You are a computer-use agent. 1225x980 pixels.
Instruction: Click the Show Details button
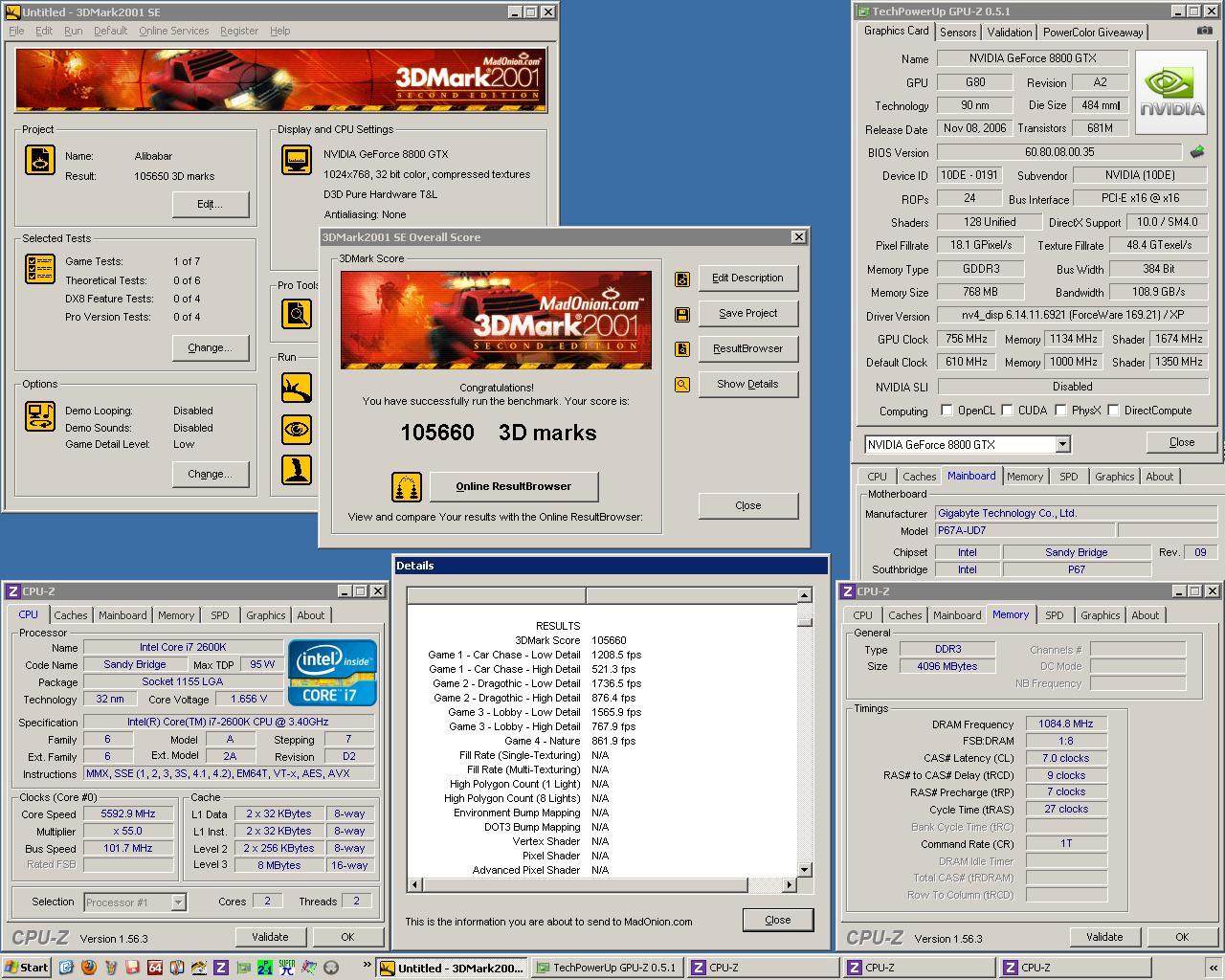747,385
